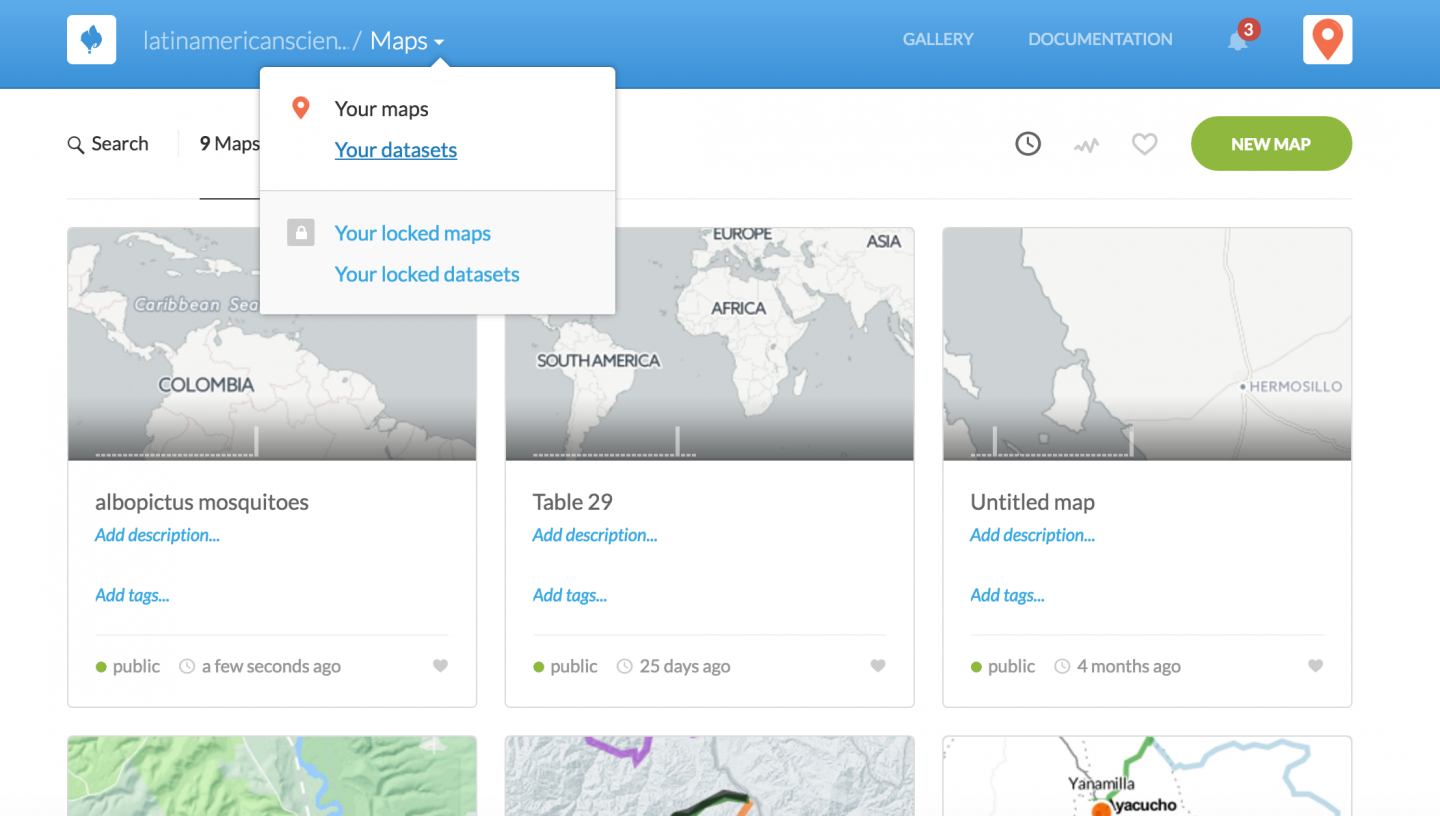Open notifications via the bell icon
The image size is (1440, 816).
1236,43
